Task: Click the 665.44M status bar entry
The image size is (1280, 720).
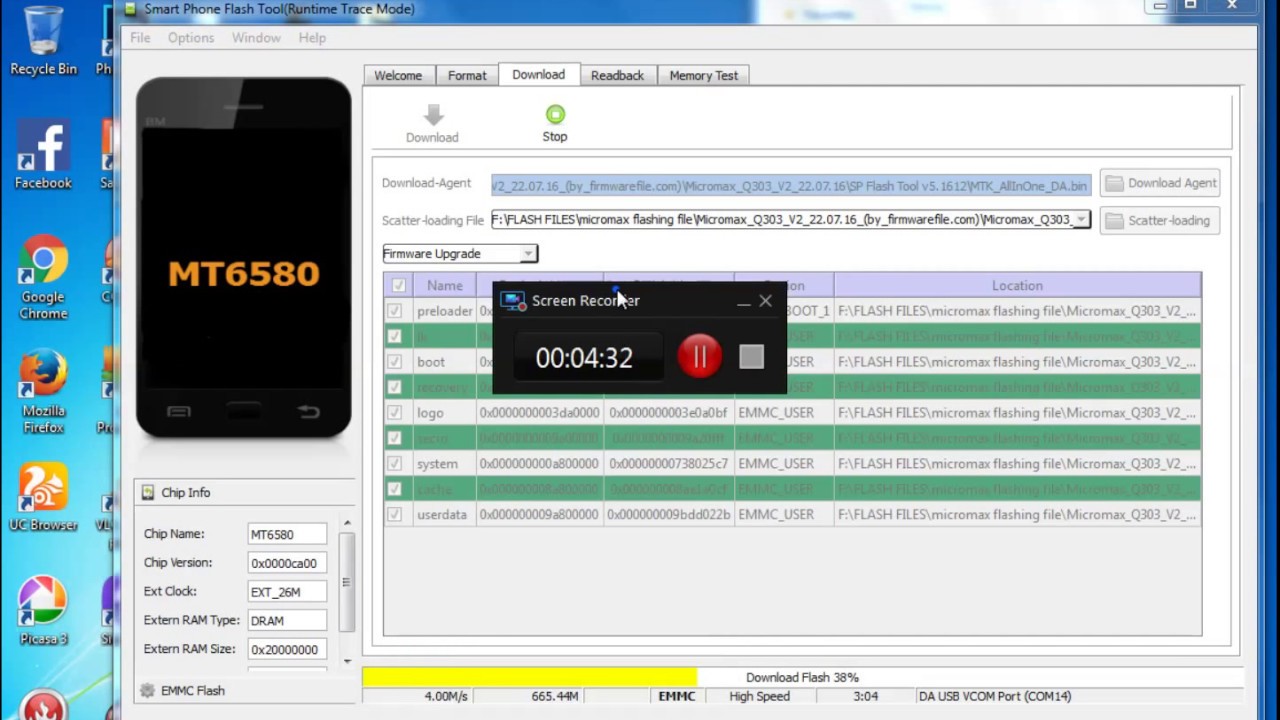Action: pyautogui.click(x=555, y=696)
